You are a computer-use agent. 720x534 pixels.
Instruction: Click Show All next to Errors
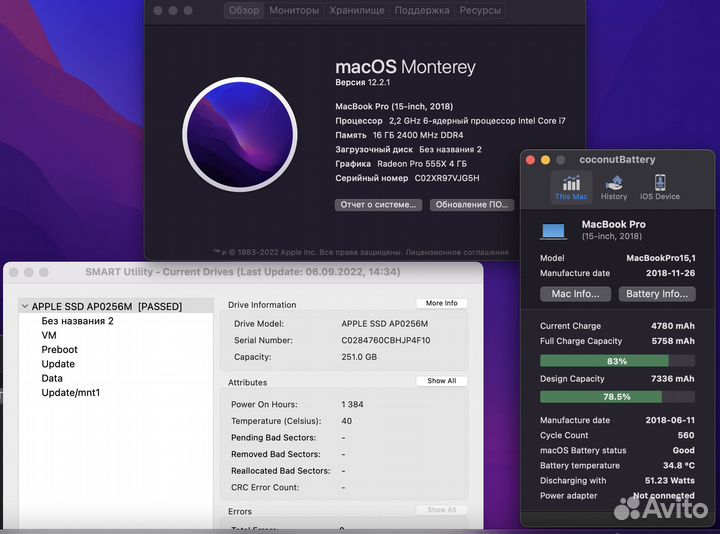coord(442,510)
